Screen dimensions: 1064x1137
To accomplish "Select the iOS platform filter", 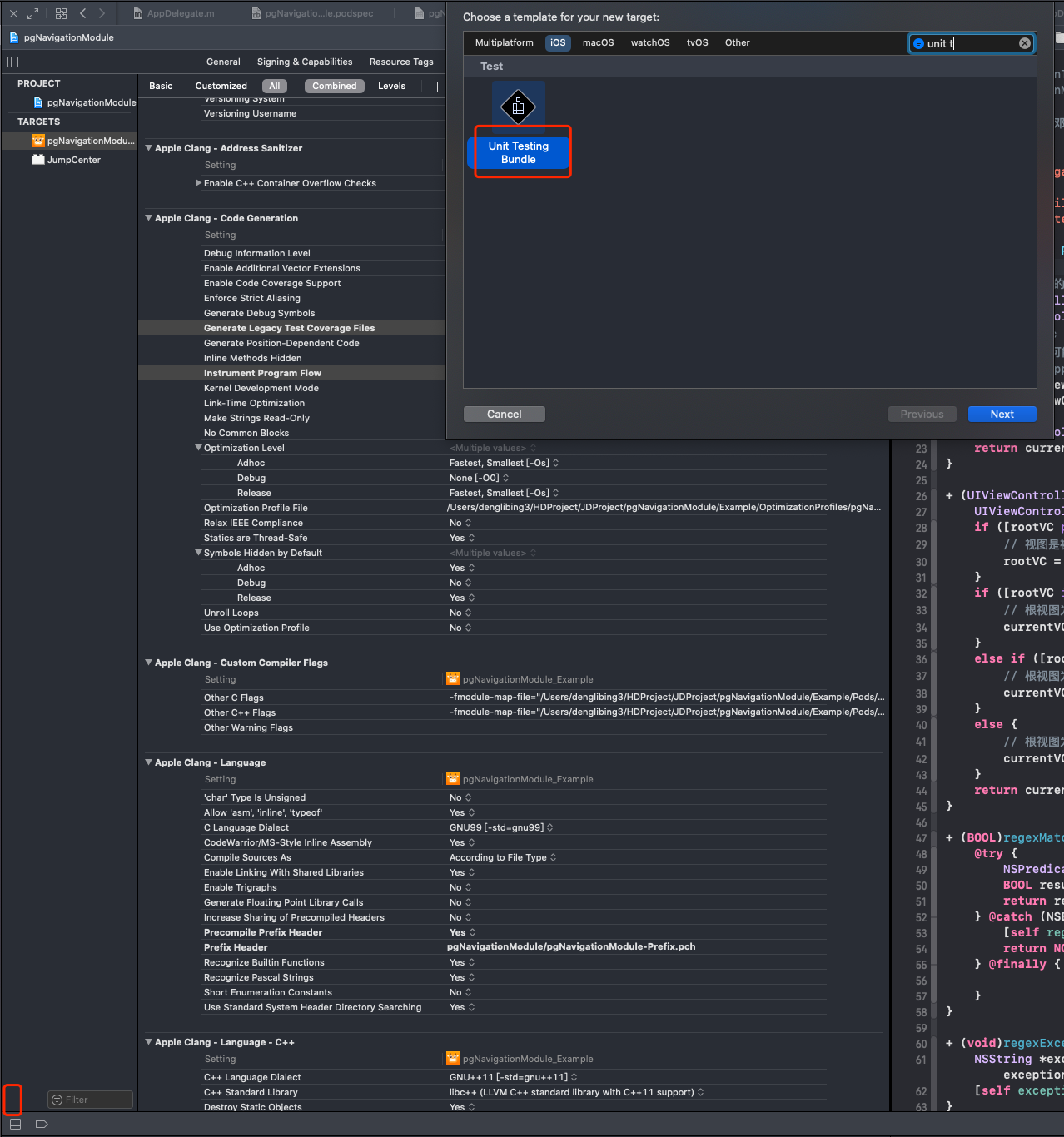I will 558,42.
